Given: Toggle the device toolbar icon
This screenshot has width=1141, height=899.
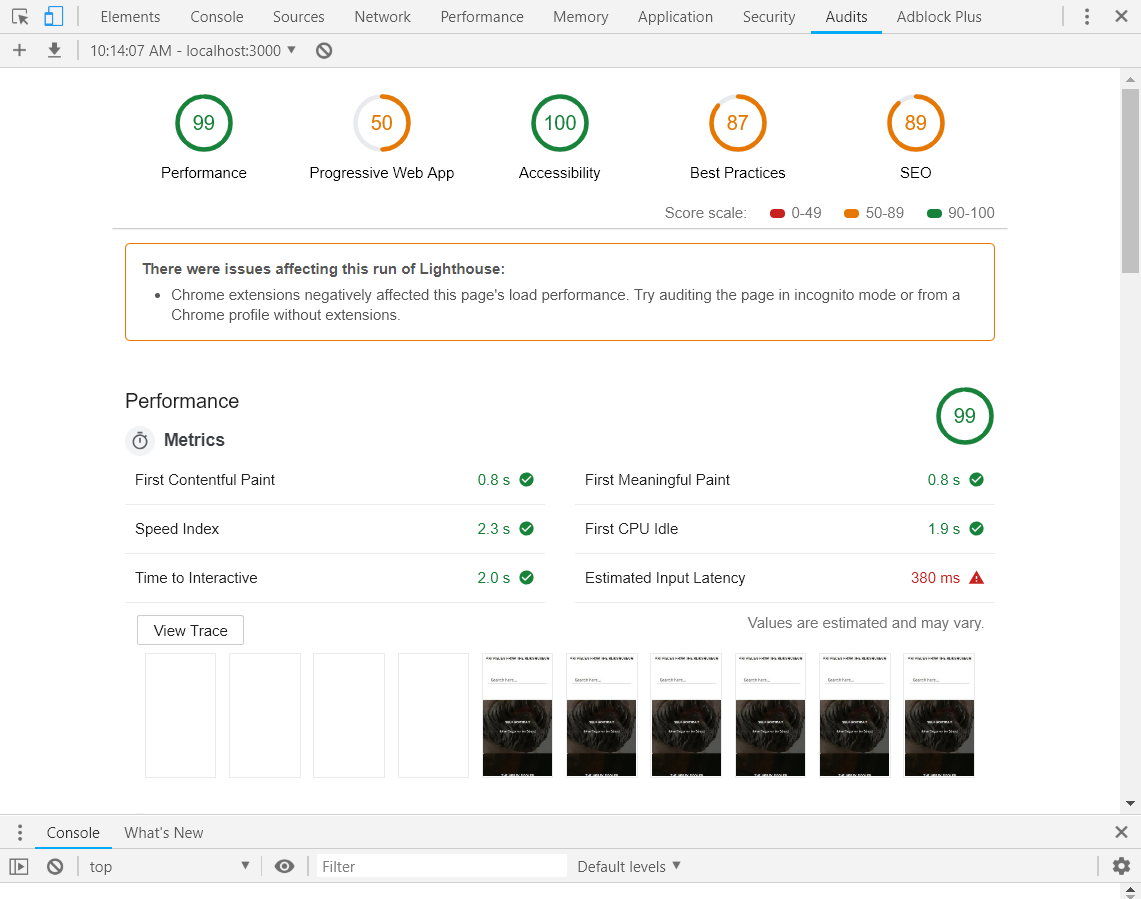Looking at the screenshot, I should (53, 16).
